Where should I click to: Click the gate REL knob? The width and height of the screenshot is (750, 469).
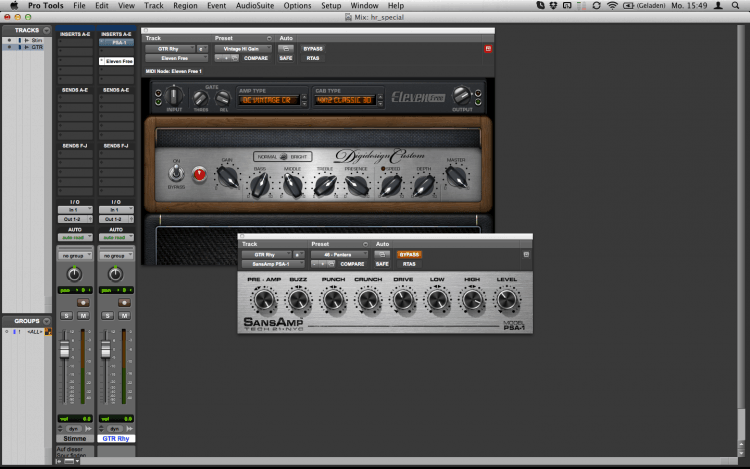click(223, 98)
